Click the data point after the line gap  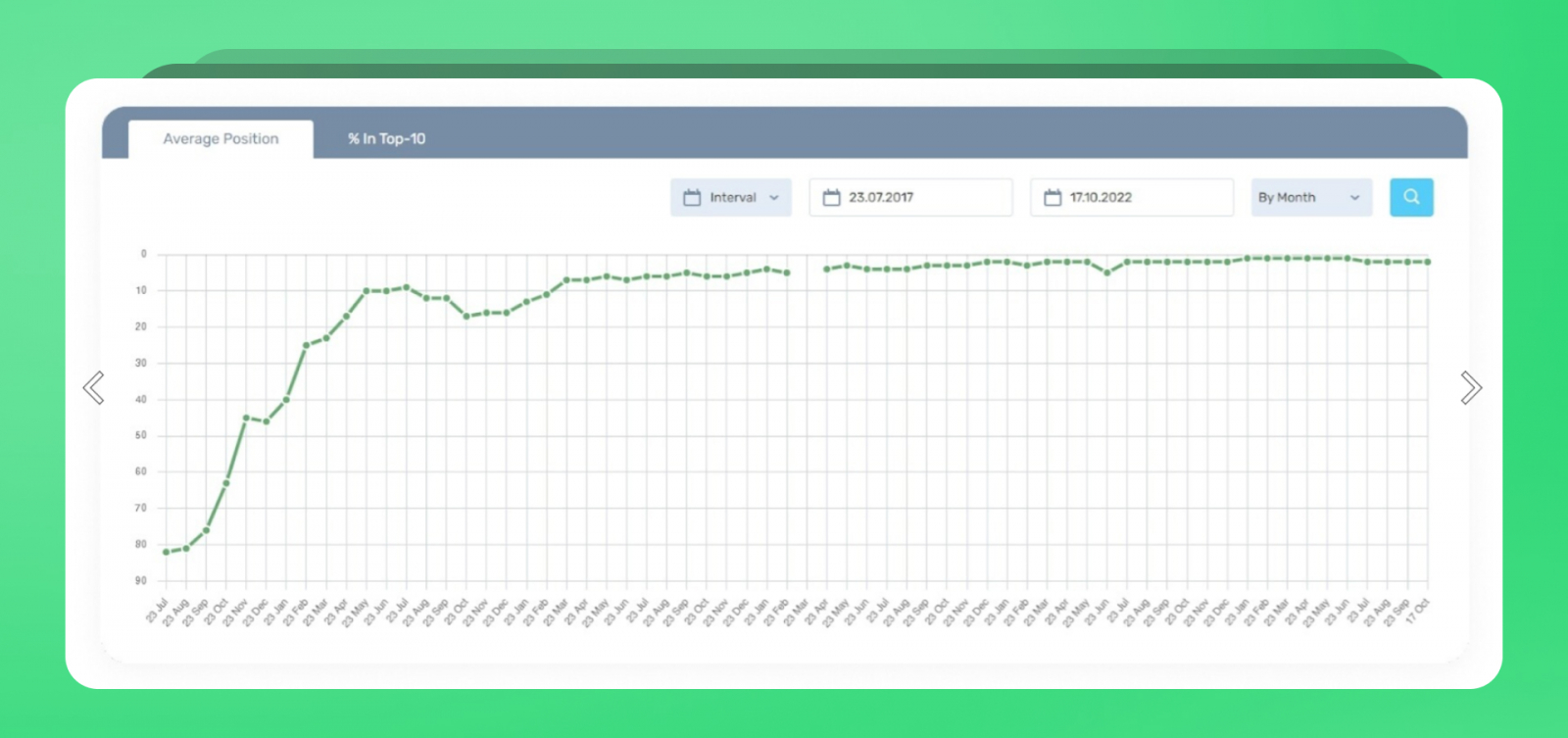coord(826,269)
